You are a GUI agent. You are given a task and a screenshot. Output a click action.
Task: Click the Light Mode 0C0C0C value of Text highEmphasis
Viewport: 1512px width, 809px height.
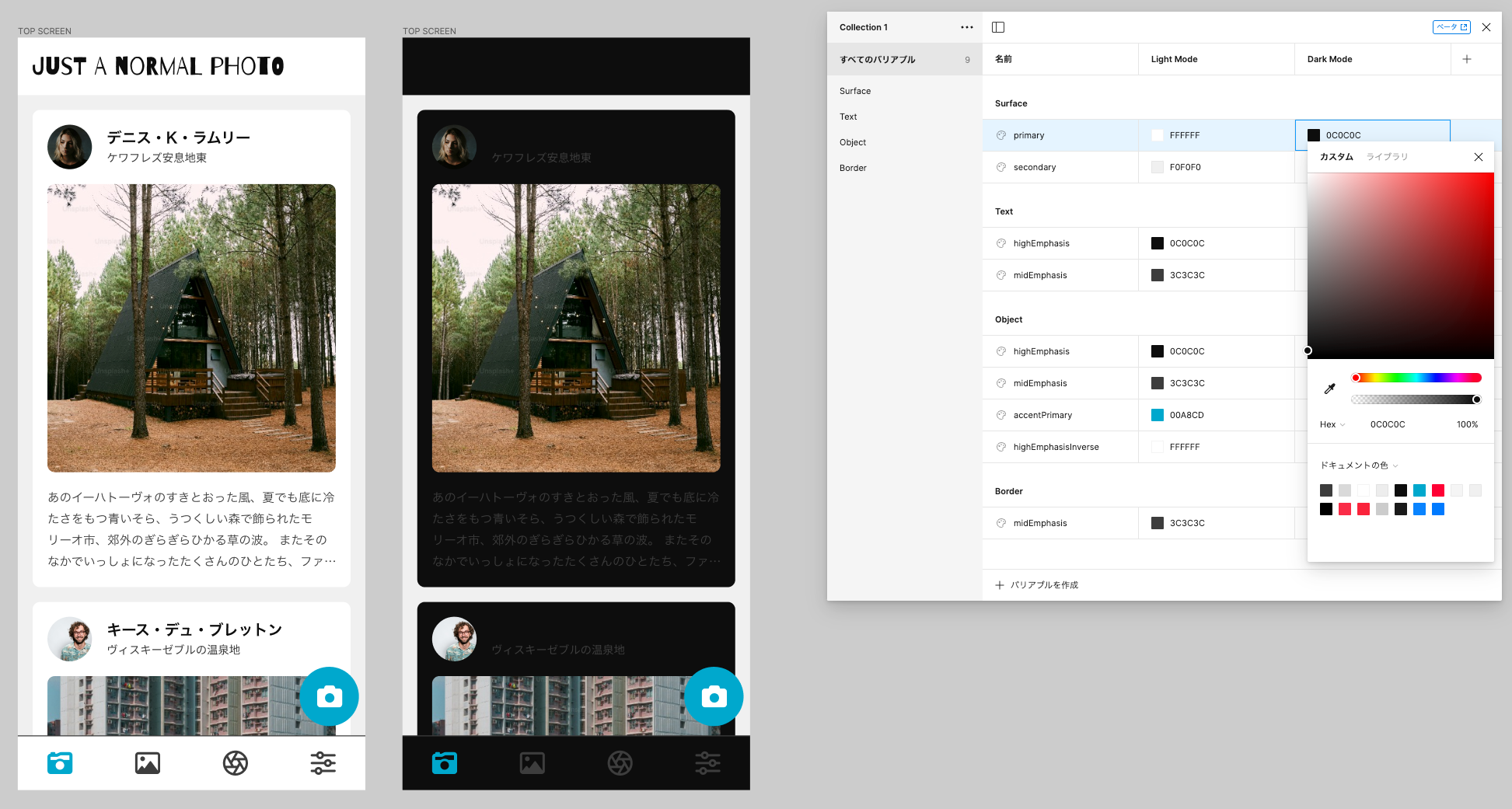[x=1187, y=243]
